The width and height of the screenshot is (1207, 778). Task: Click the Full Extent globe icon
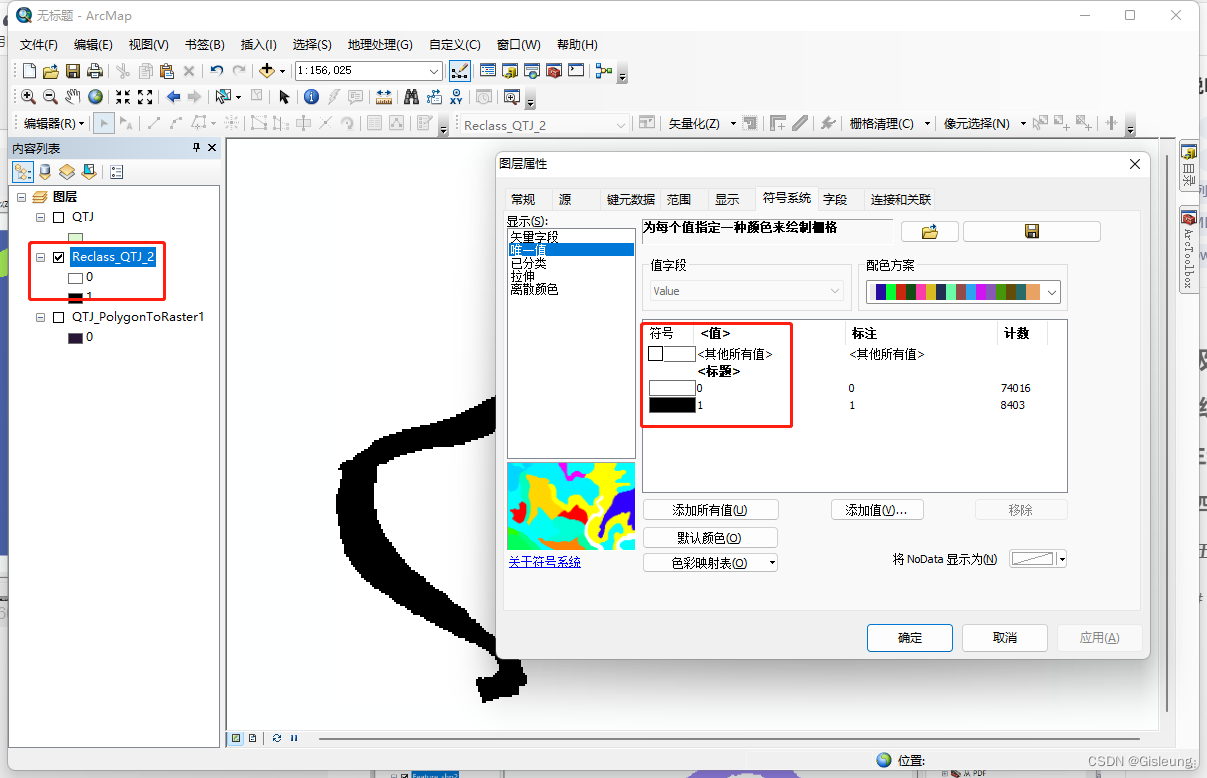95,97
